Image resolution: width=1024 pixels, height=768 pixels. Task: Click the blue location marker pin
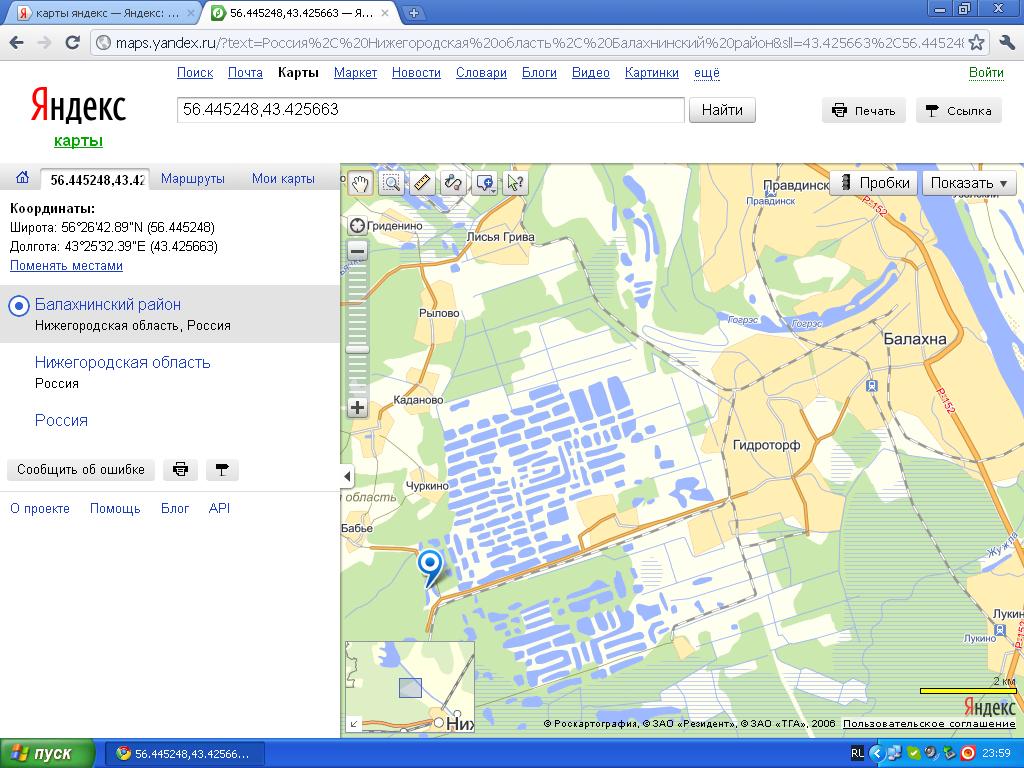click(430, 565)
